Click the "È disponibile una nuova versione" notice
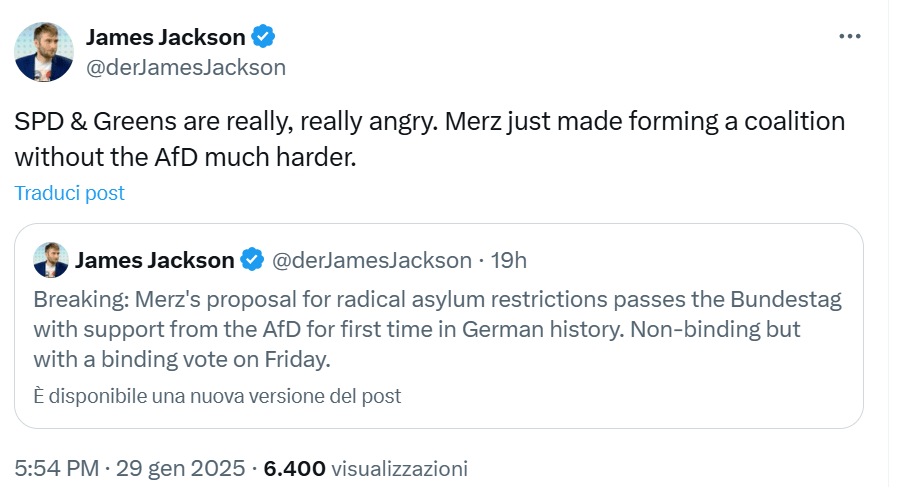Viewport: 907px width, 487px height. pos(217,396)
